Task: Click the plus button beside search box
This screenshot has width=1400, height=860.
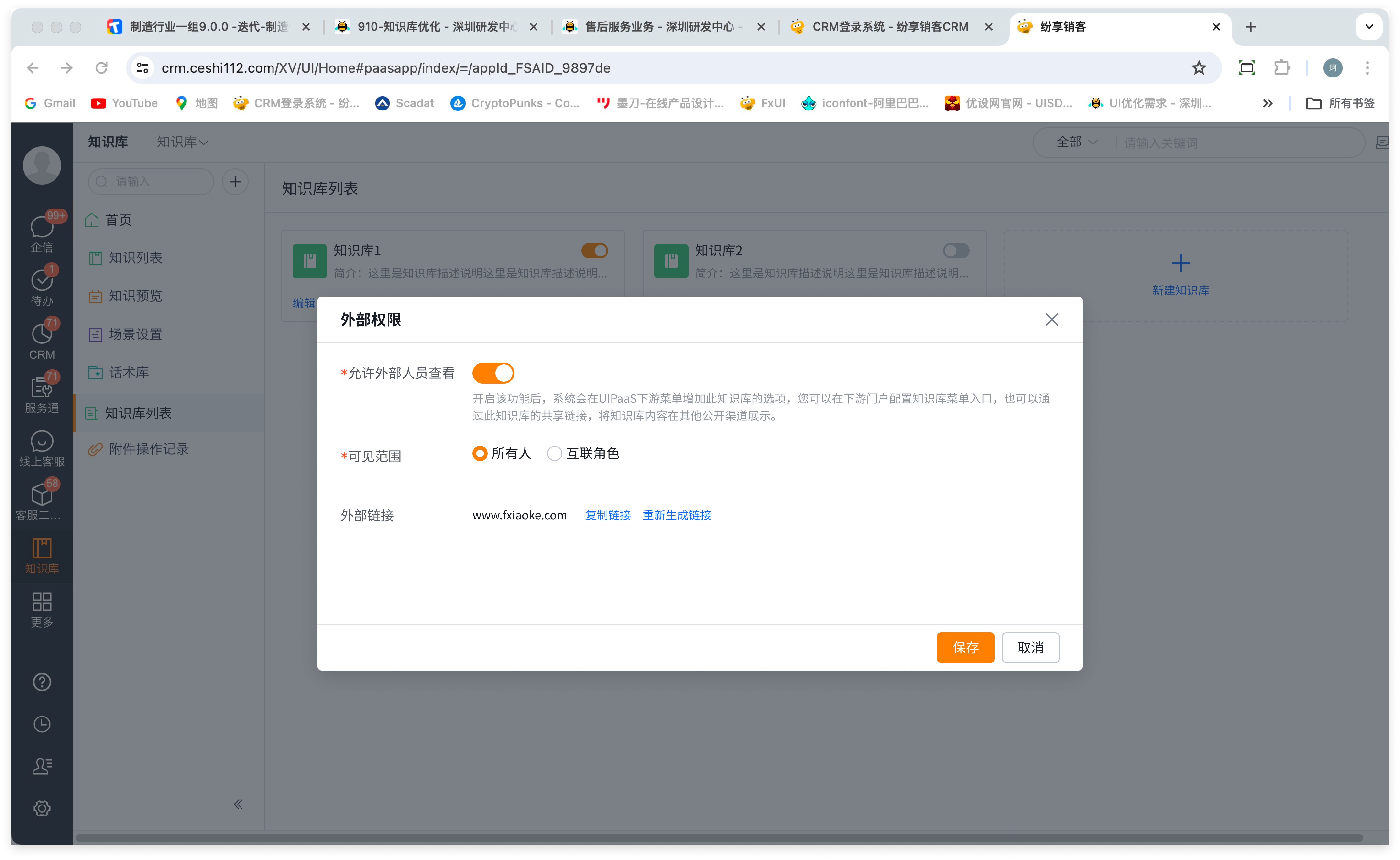Action: pos(235,182)
